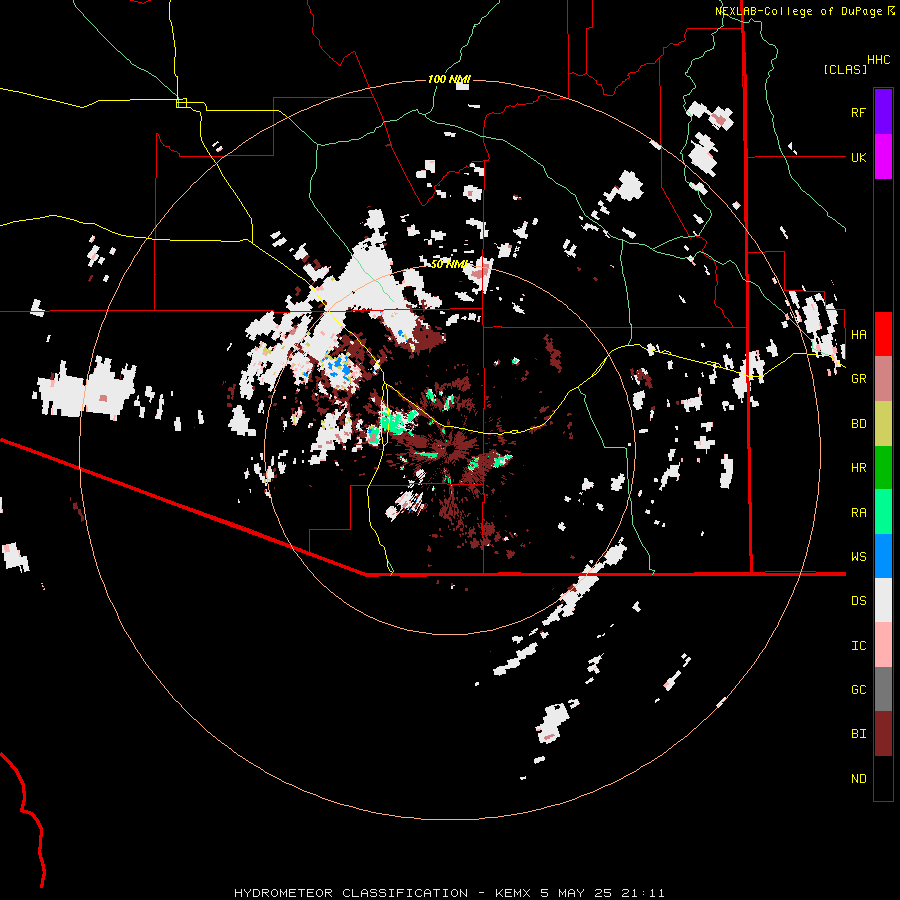Click the Hydrometeor Classification KEMX title text
Viewport: 900px width, 900px height.
(449, 893)
